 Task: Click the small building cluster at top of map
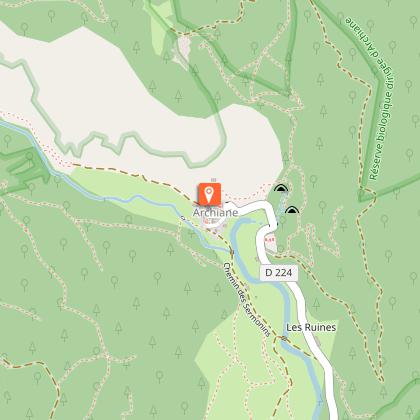(183, 50)
